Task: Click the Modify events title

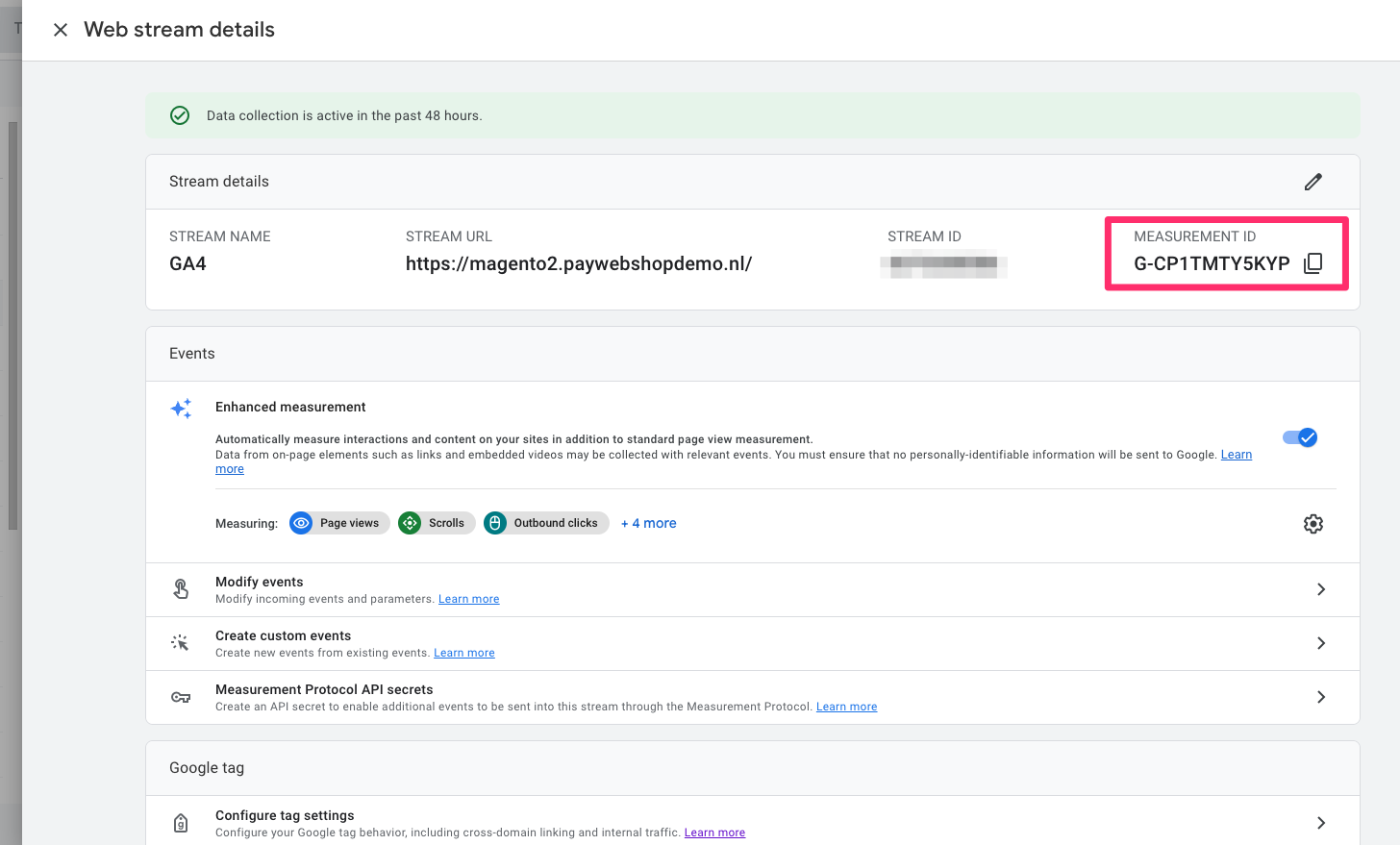Action: tap(260, 582)
